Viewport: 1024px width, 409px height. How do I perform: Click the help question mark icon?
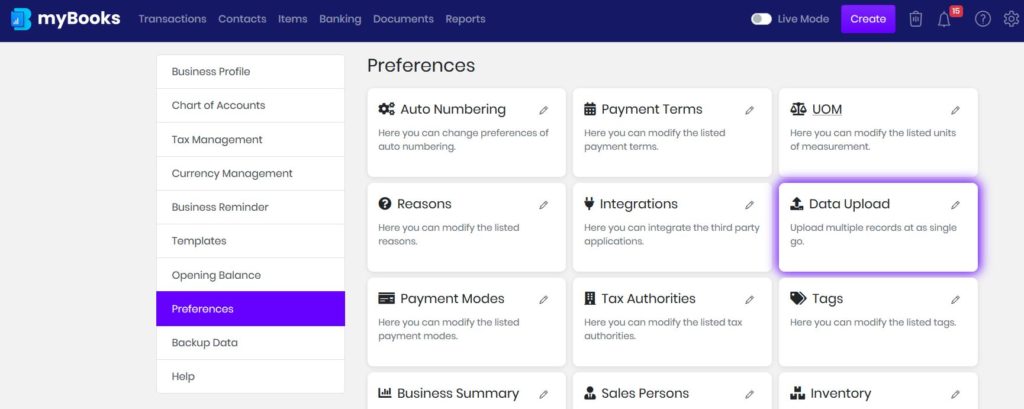[x=983, y=19]
